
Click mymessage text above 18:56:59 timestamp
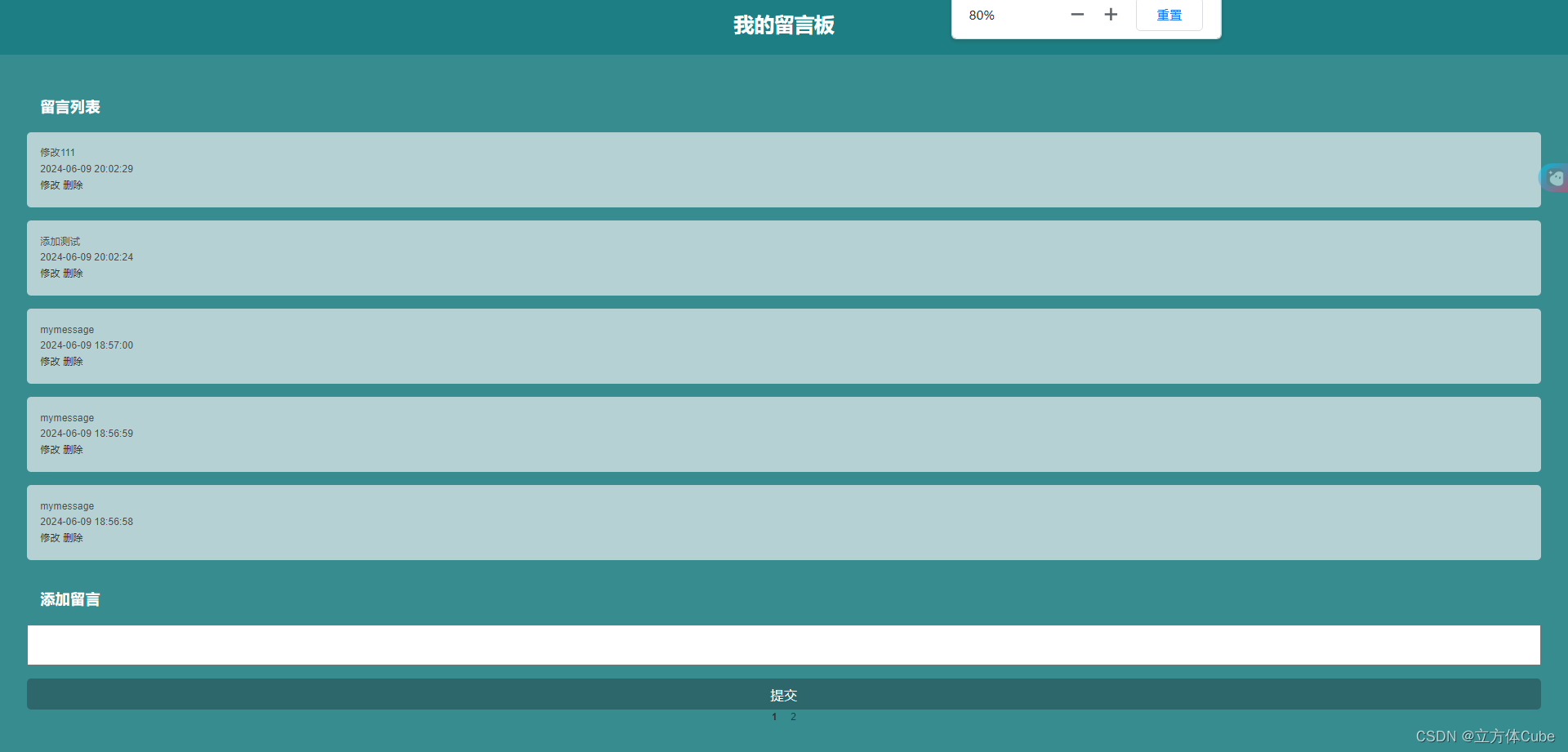[x=67, y=418]
